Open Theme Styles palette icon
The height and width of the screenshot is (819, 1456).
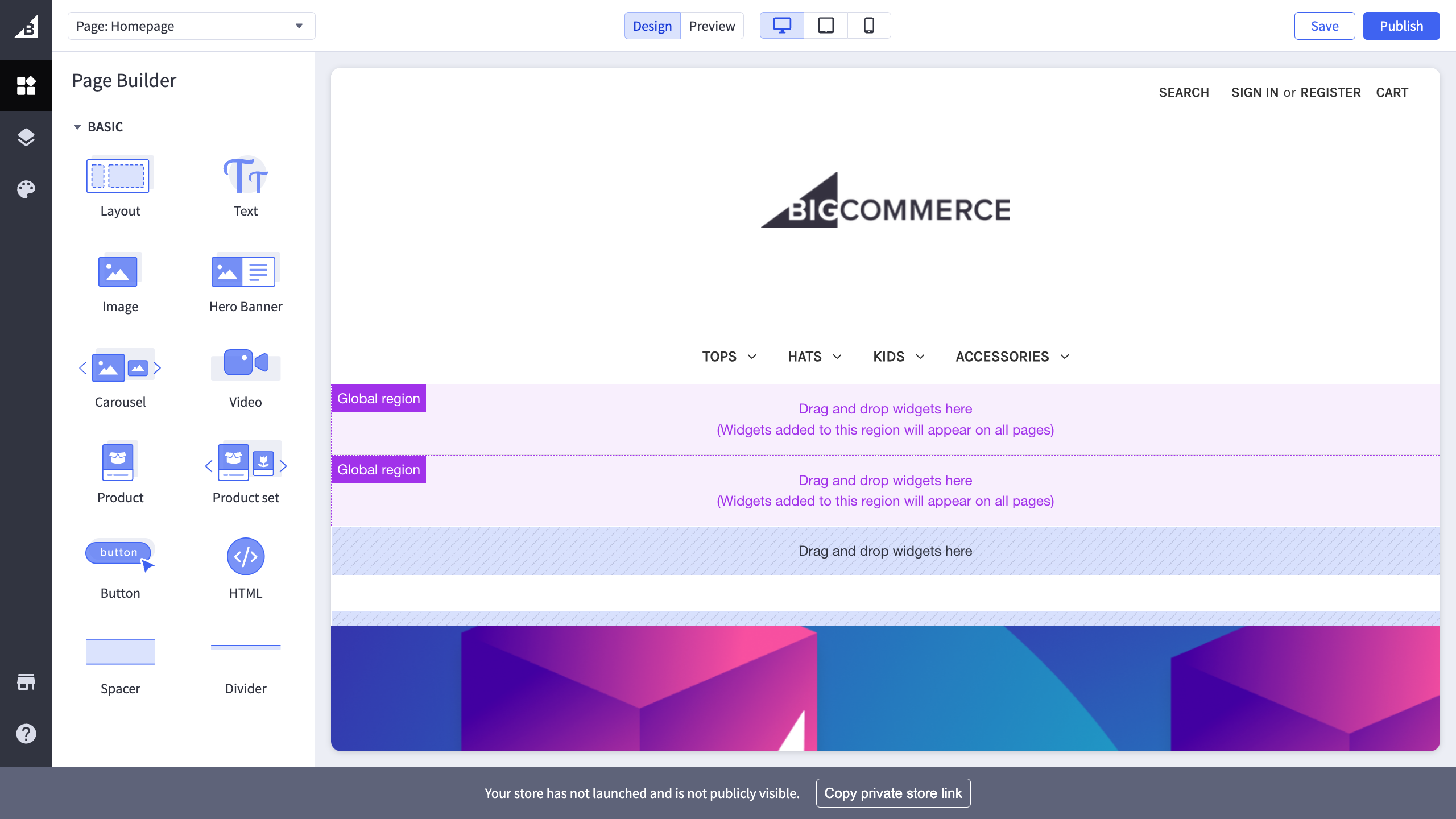tap(26, 189)
